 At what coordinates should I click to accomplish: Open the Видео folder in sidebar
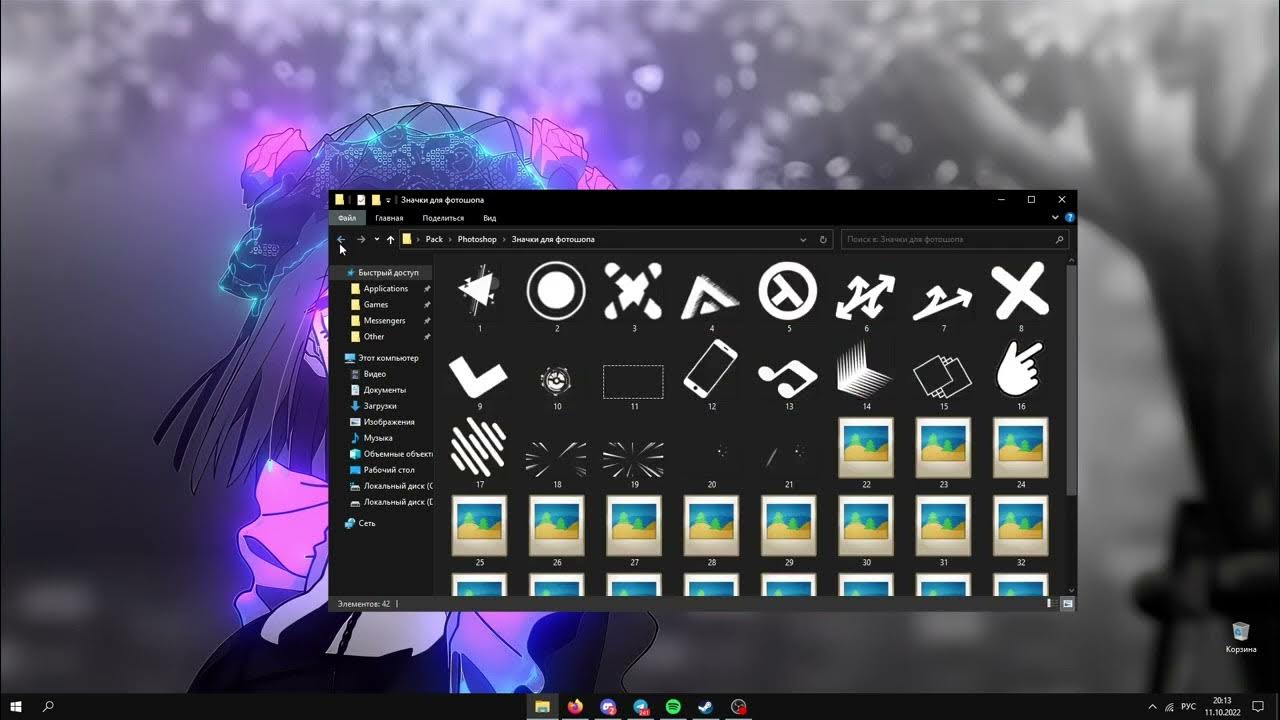point(375,374)
